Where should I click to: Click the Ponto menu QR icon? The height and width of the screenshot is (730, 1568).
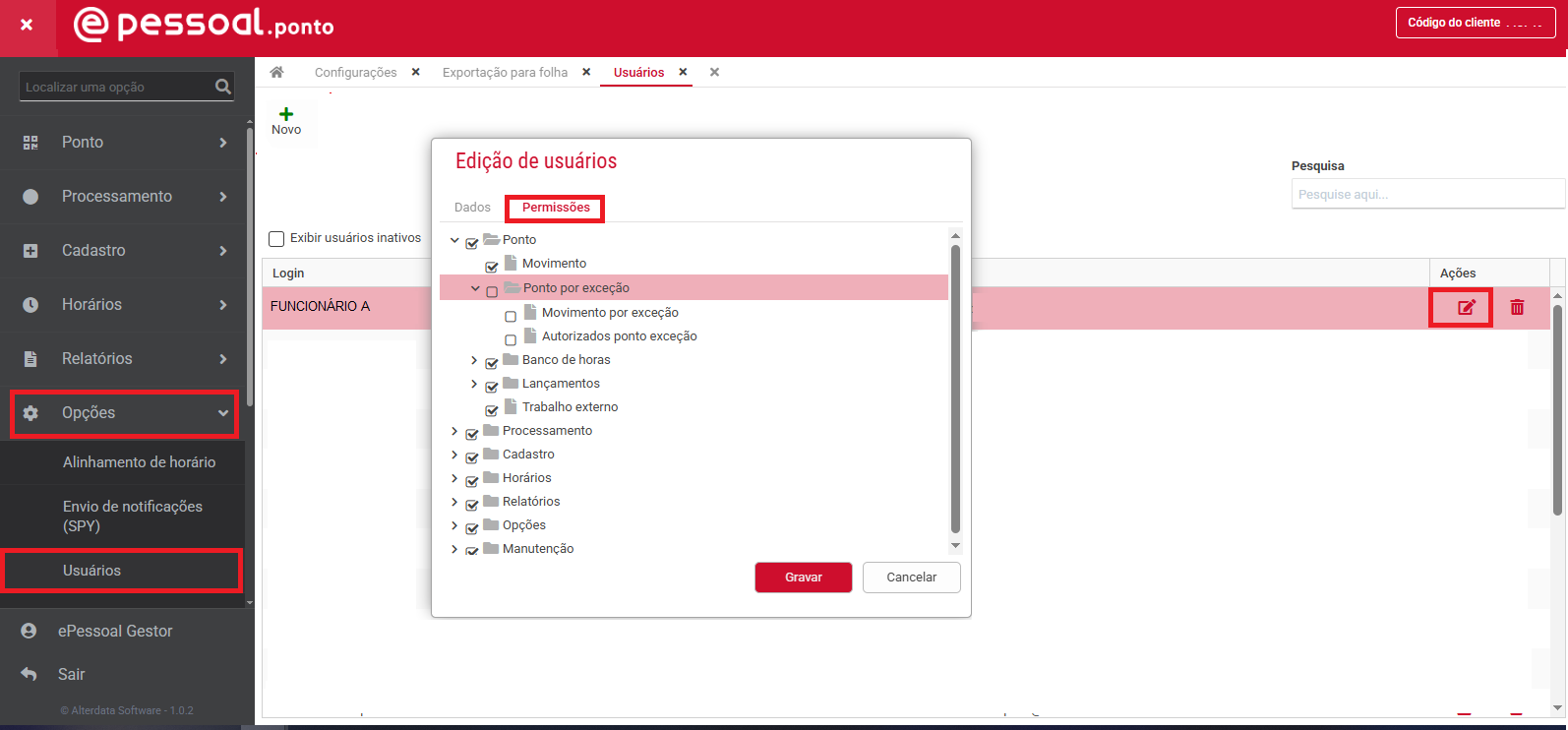pyautogui.click(x=30, y=143)
